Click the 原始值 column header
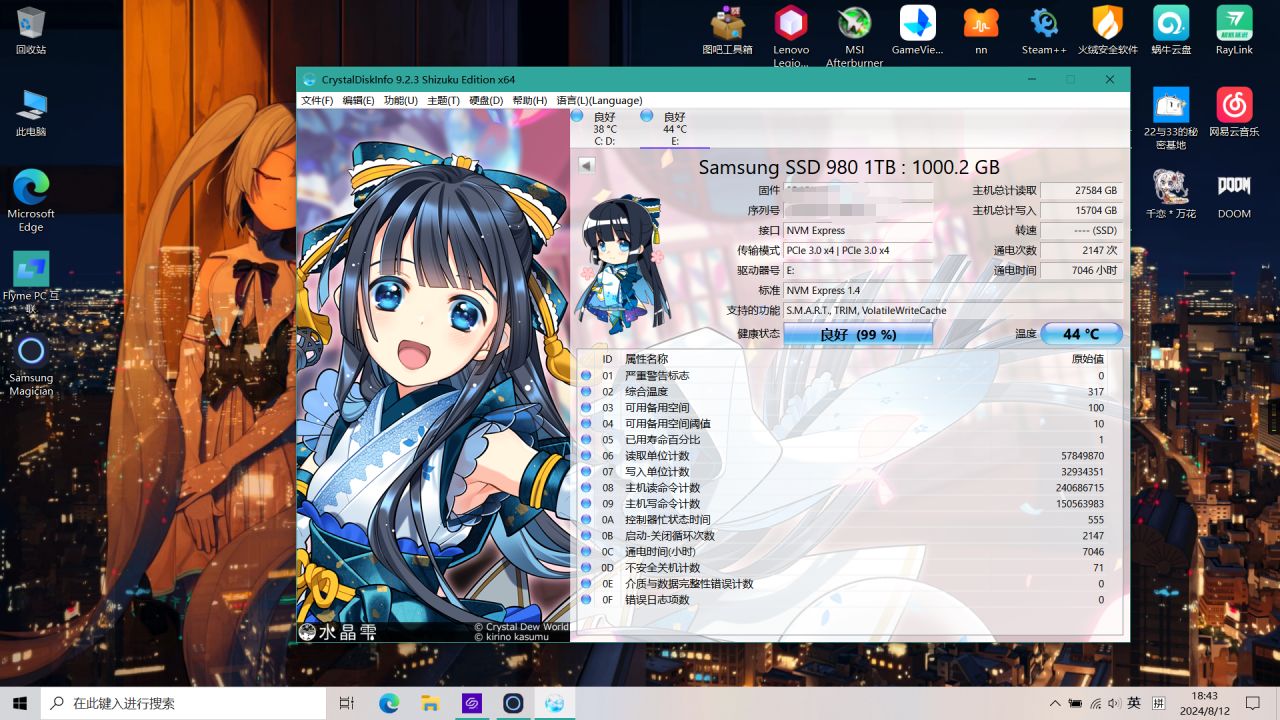This screenshot has width=1280, height=720. coord(1087,359)
